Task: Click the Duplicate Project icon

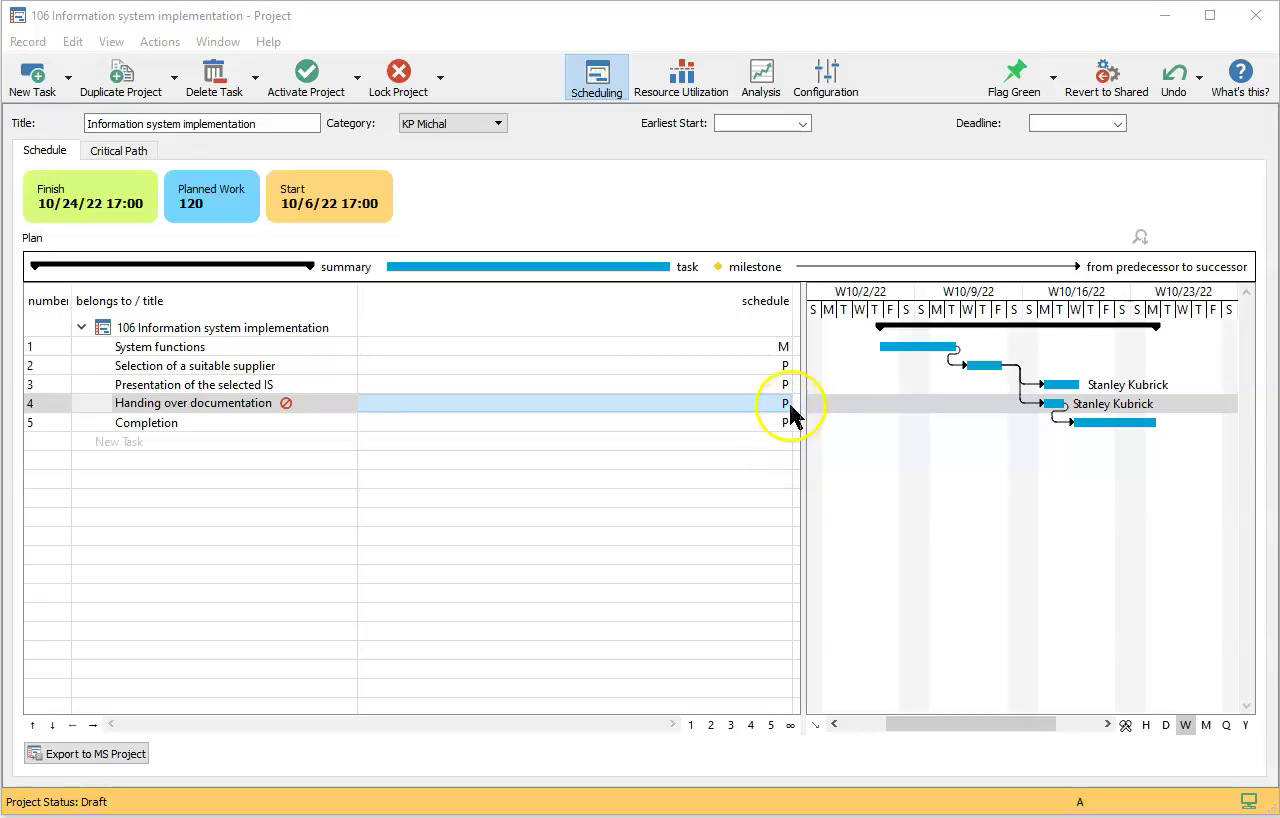Action: (121, 73)
